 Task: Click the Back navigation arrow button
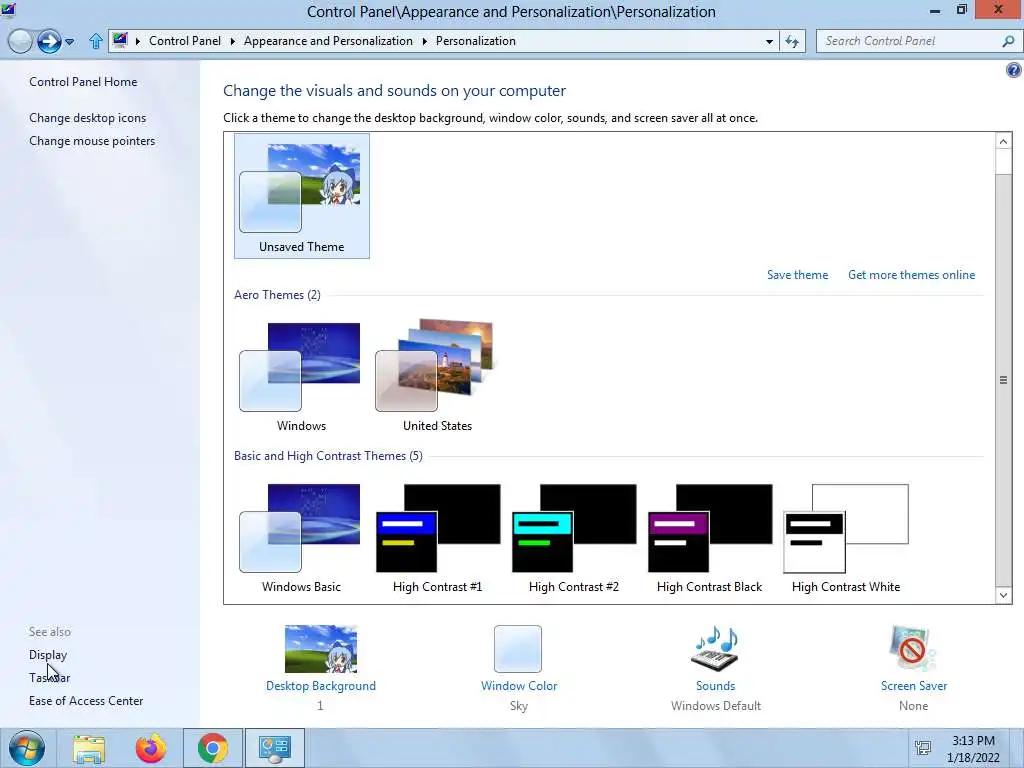pos(20,41)
